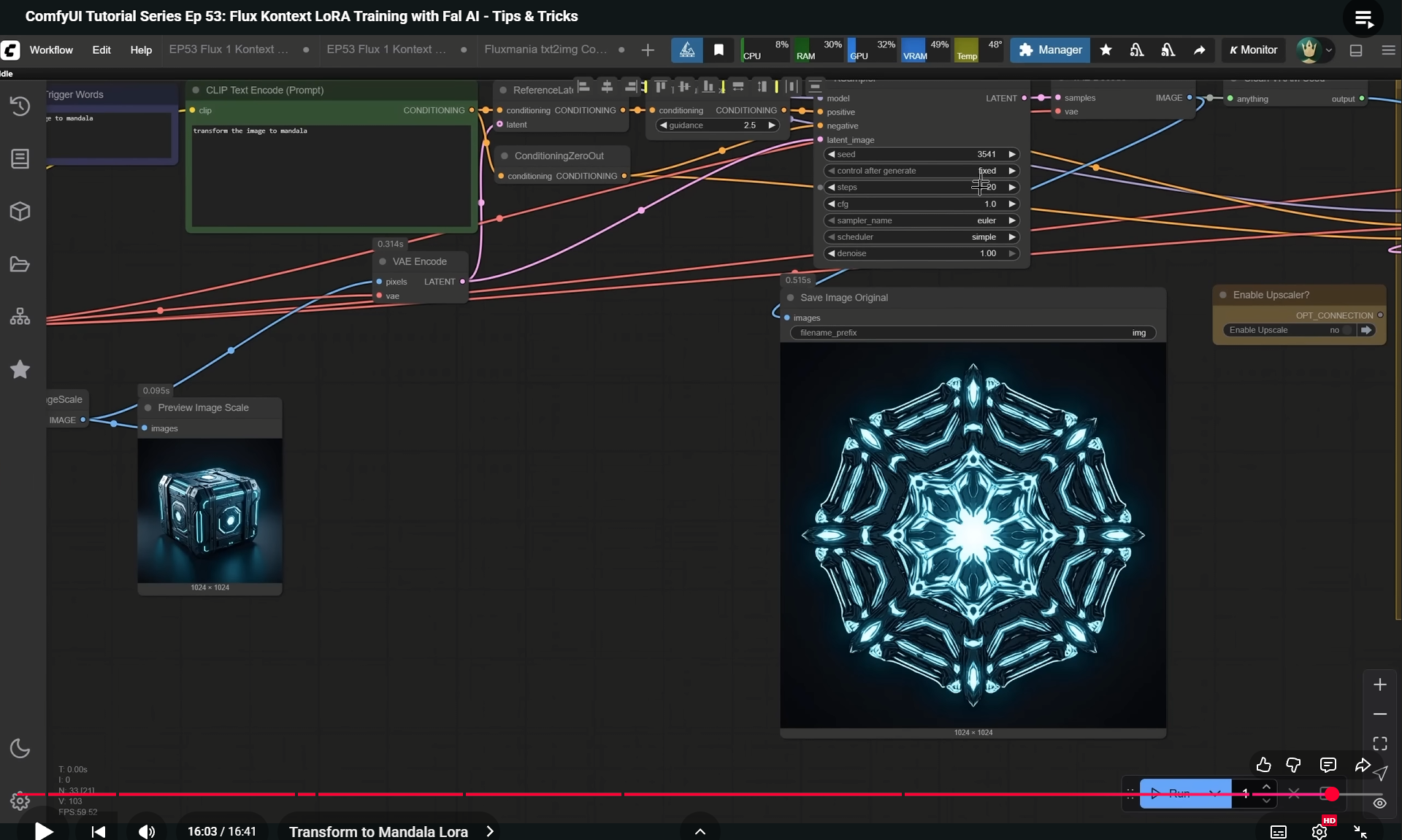Screen dimensions: 1402x840
Task: Toggle Enable Upscale switch
Action: point(1348,330)
